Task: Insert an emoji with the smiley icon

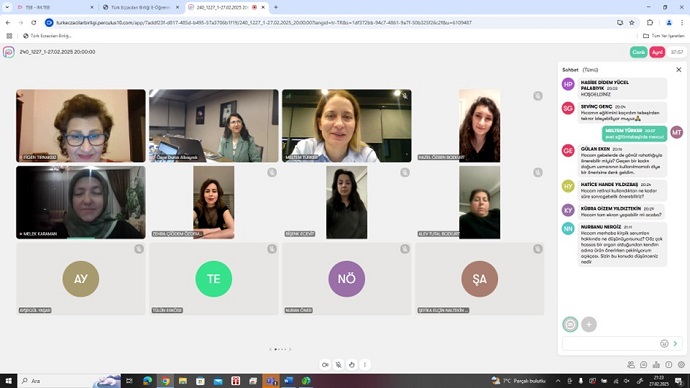Action: point(664,344)
